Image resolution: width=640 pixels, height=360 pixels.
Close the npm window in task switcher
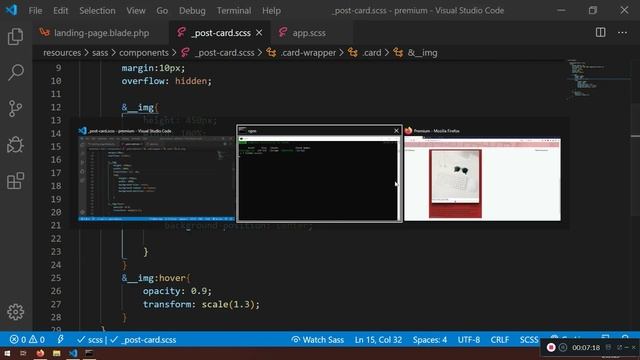[x=396, y=131]
